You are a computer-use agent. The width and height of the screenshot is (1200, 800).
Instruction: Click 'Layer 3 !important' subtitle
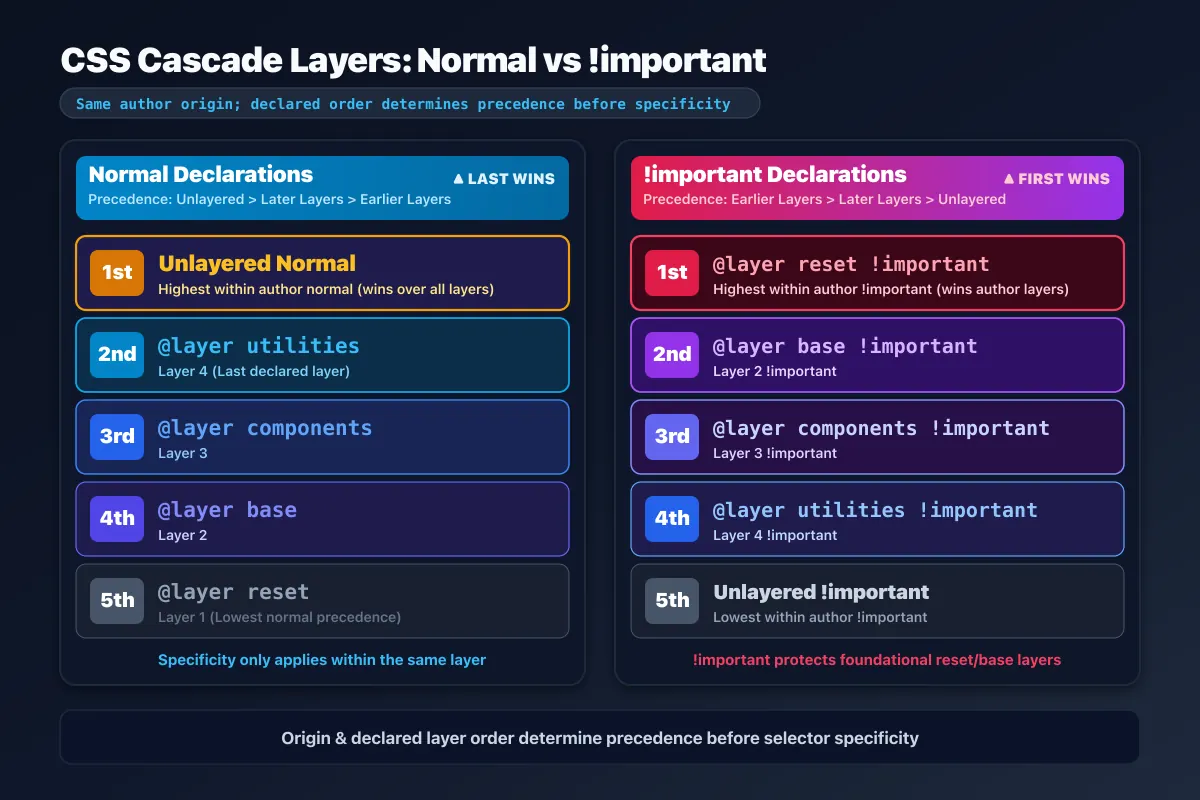[775, 453]
